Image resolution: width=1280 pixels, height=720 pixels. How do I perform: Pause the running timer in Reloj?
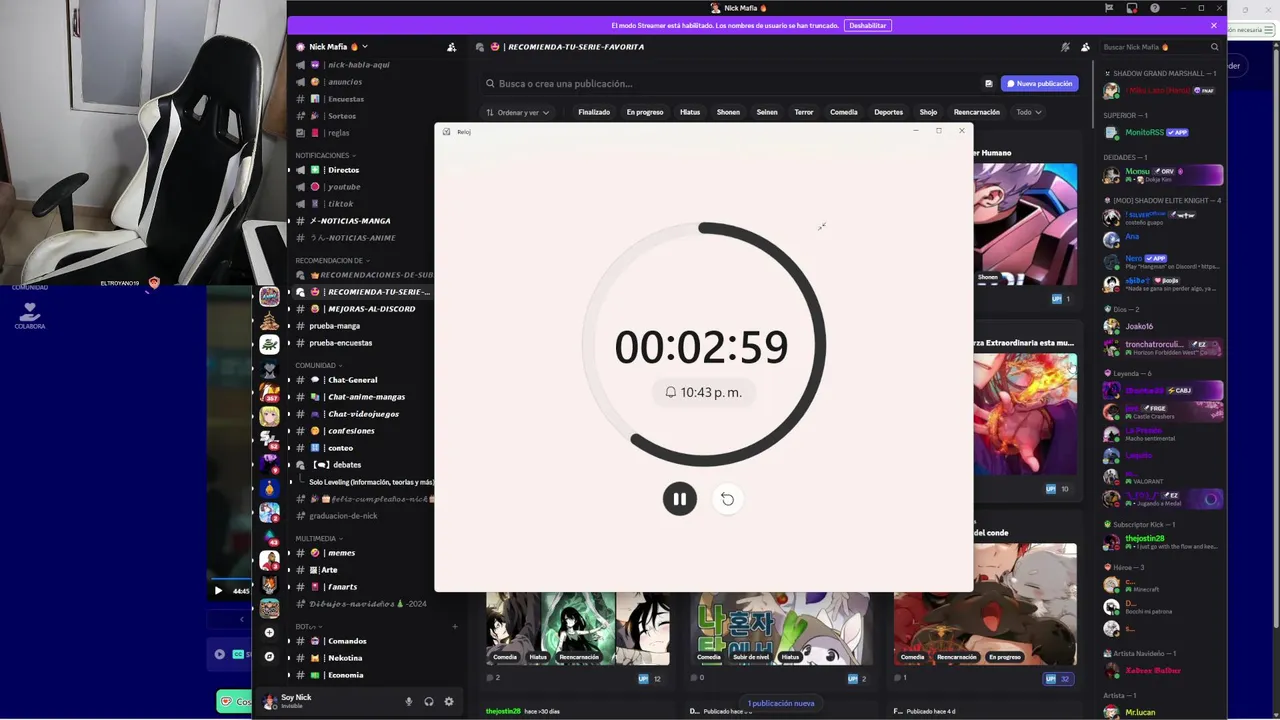click(679, 499)
